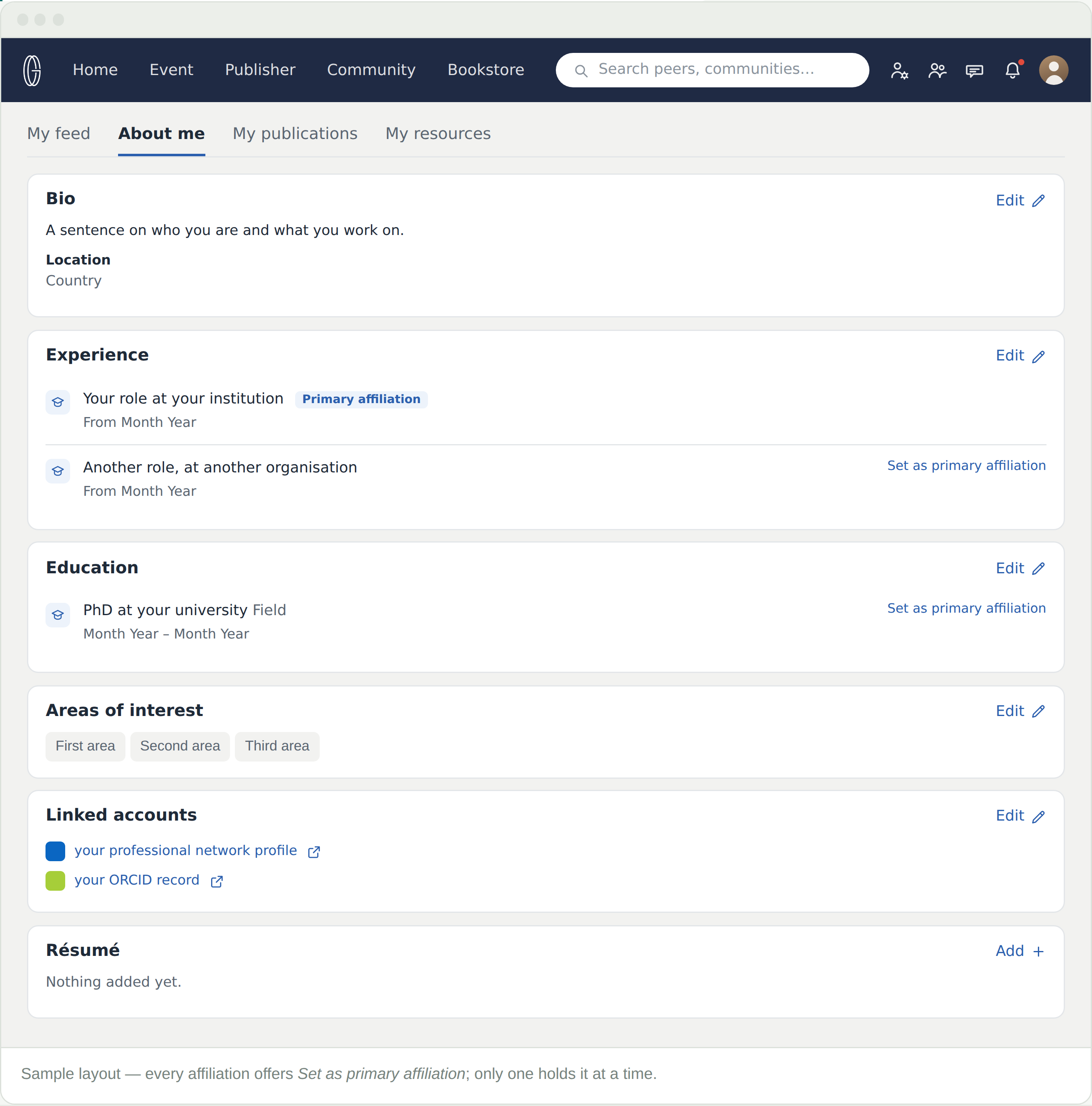Image resolution: width=1092 pixels, height=1106 pixels.
Task: Open the profile settings person-gear icon
Action: (899, 71)
